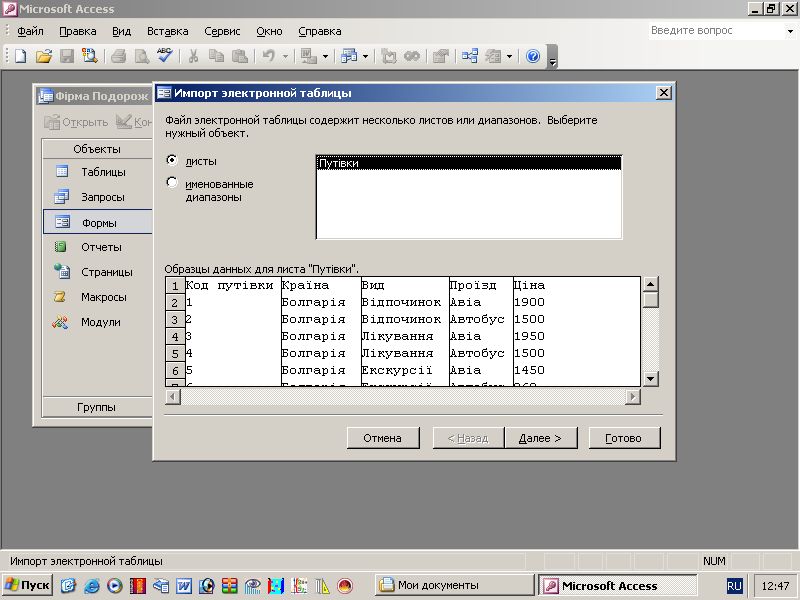
Task: Open the Пуск start button
Action: pyautogui.click(x=28, y=585)
